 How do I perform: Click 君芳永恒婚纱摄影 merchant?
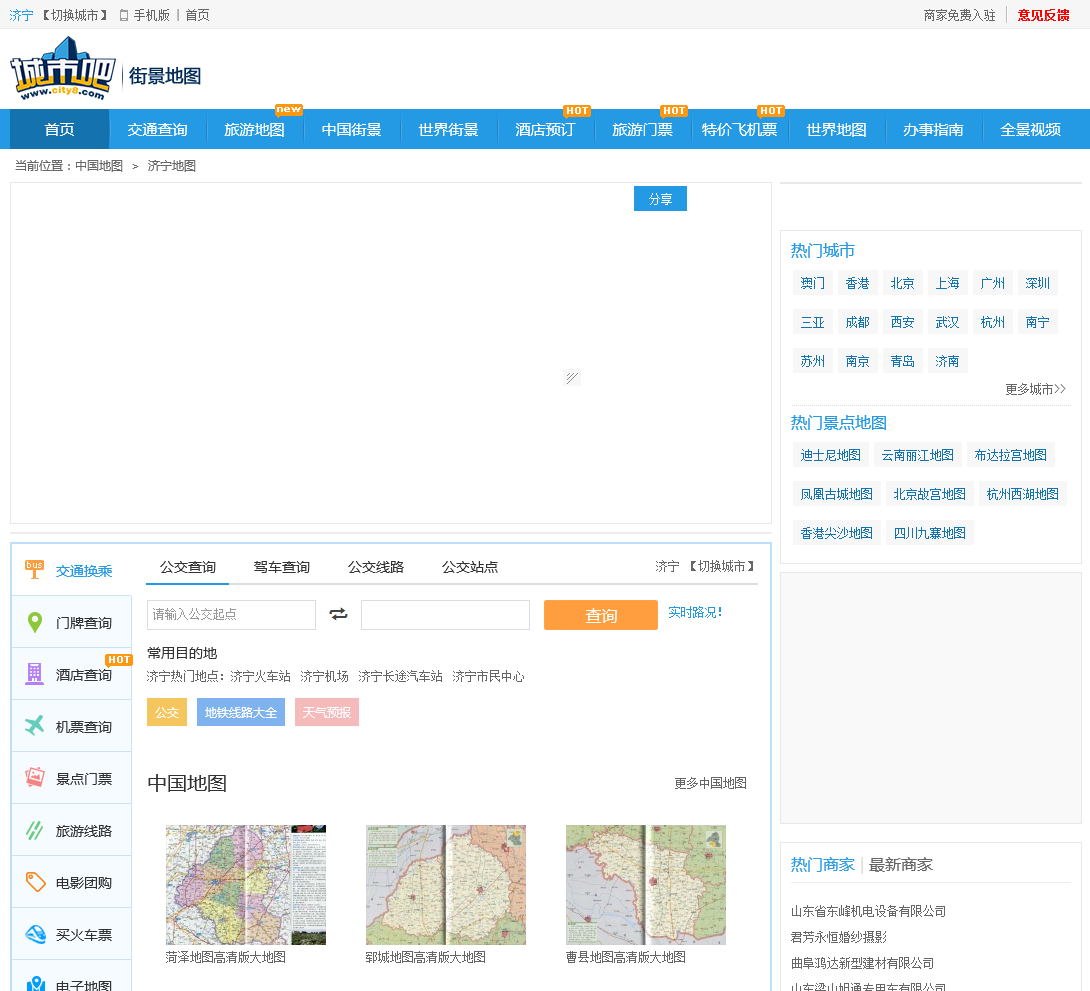838,937
